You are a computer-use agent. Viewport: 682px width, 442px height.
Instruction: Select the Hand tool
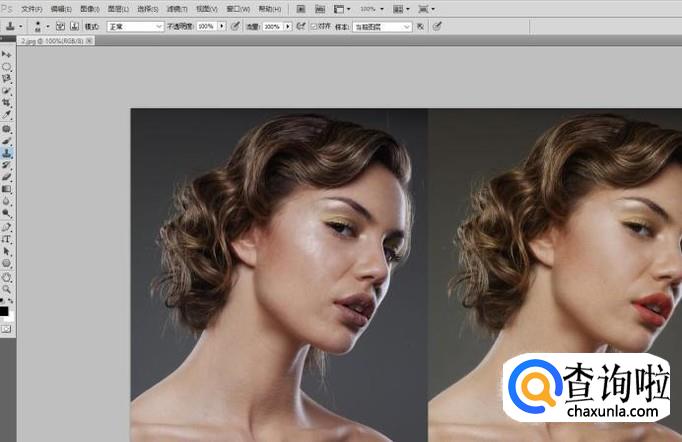click(6, 276)
